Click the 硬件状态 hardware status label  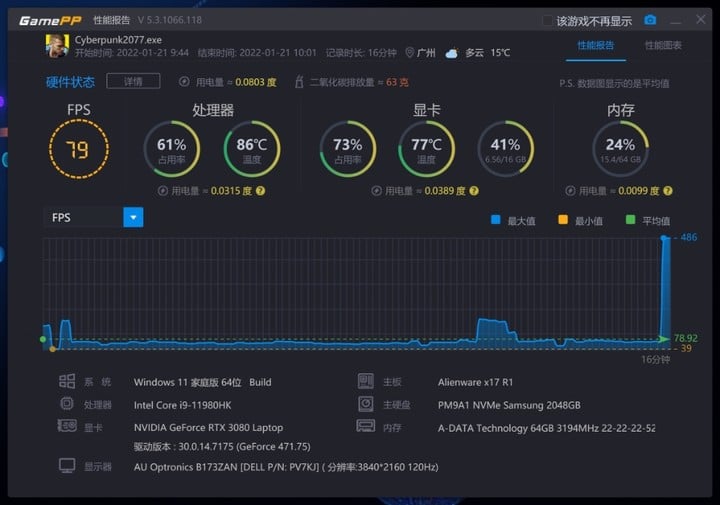pyautogui.click(x=70, y=82)
